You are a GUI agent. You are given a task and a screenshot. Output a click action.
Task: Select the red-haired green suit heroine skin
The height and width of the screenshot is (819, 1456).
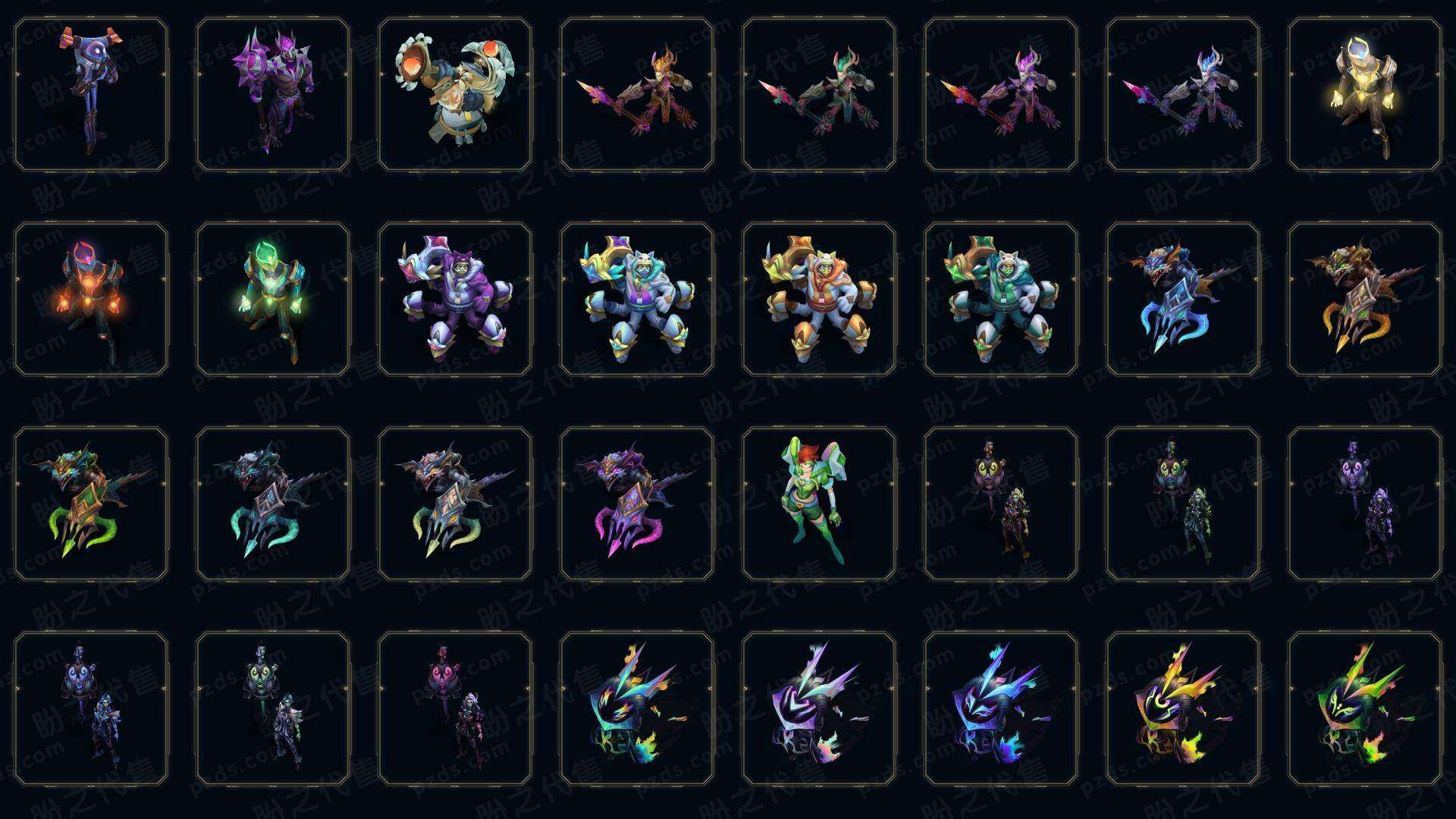coord(819,504)
